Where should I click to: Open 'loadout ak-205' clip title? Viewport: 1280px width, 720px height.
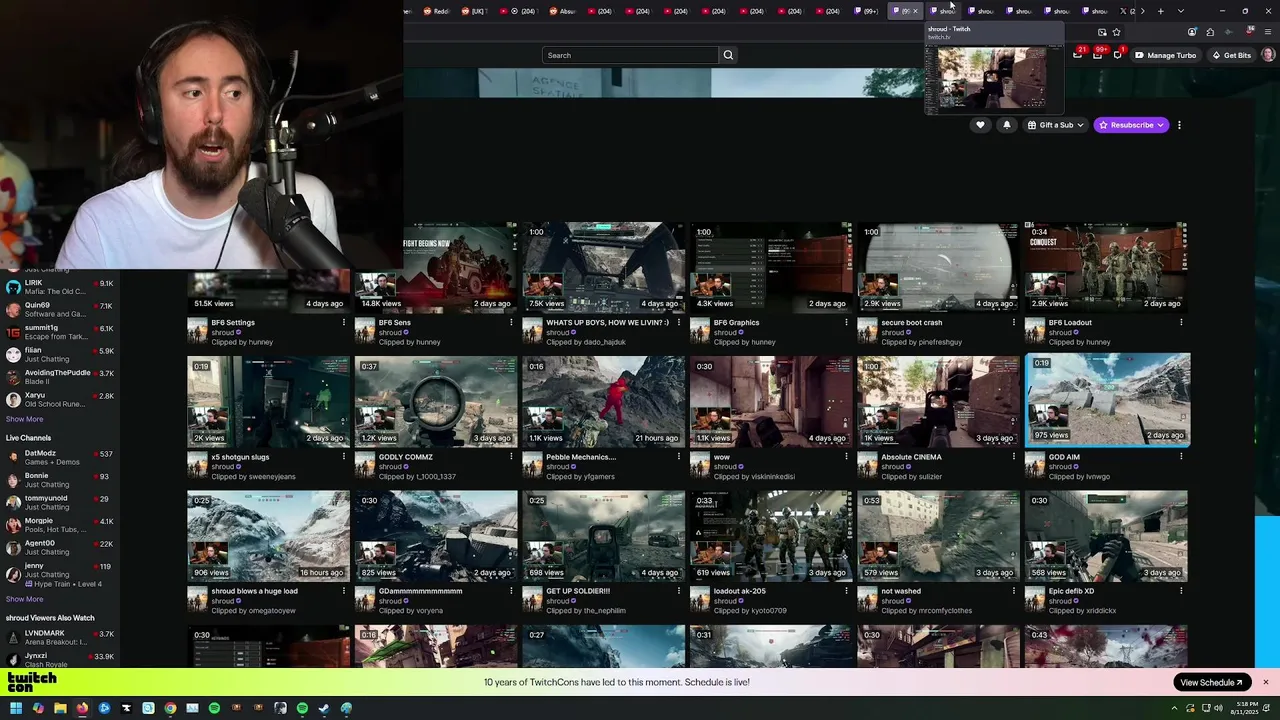(x=739, y=591)
